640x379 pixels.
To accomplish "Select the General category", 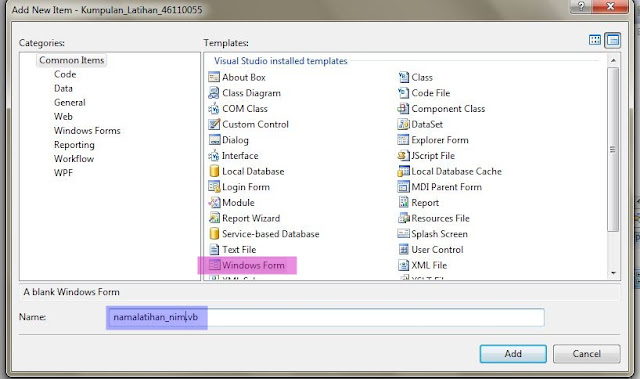I will click(x=70, y=102).
